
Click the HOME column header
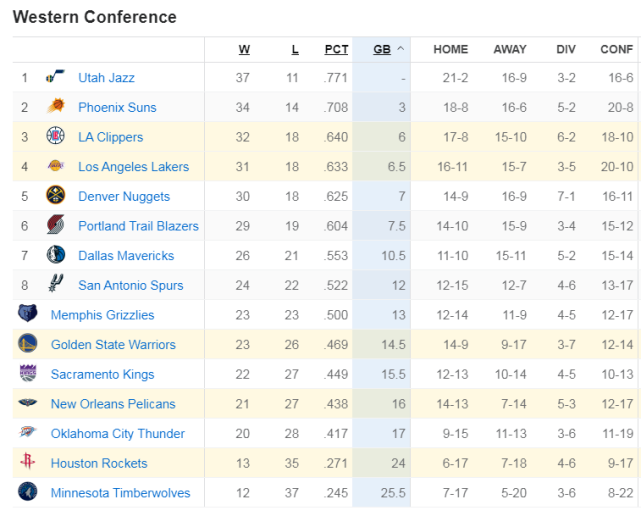tap(450, 49)
